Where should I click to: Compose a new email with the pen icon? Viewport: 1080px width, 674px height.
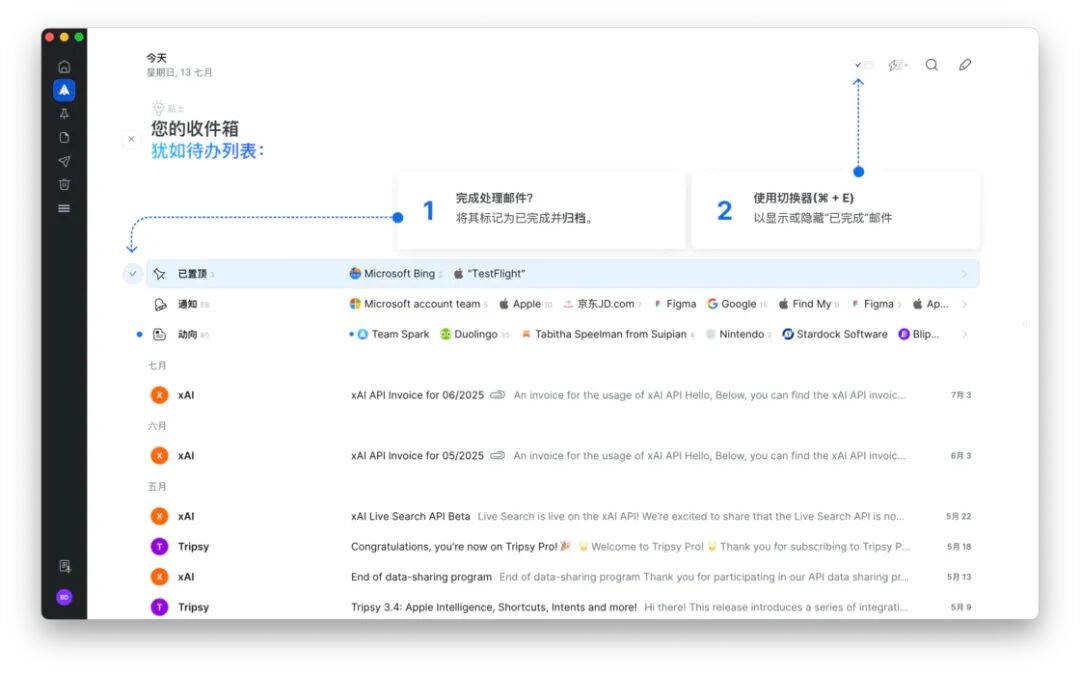coord(965,65)
